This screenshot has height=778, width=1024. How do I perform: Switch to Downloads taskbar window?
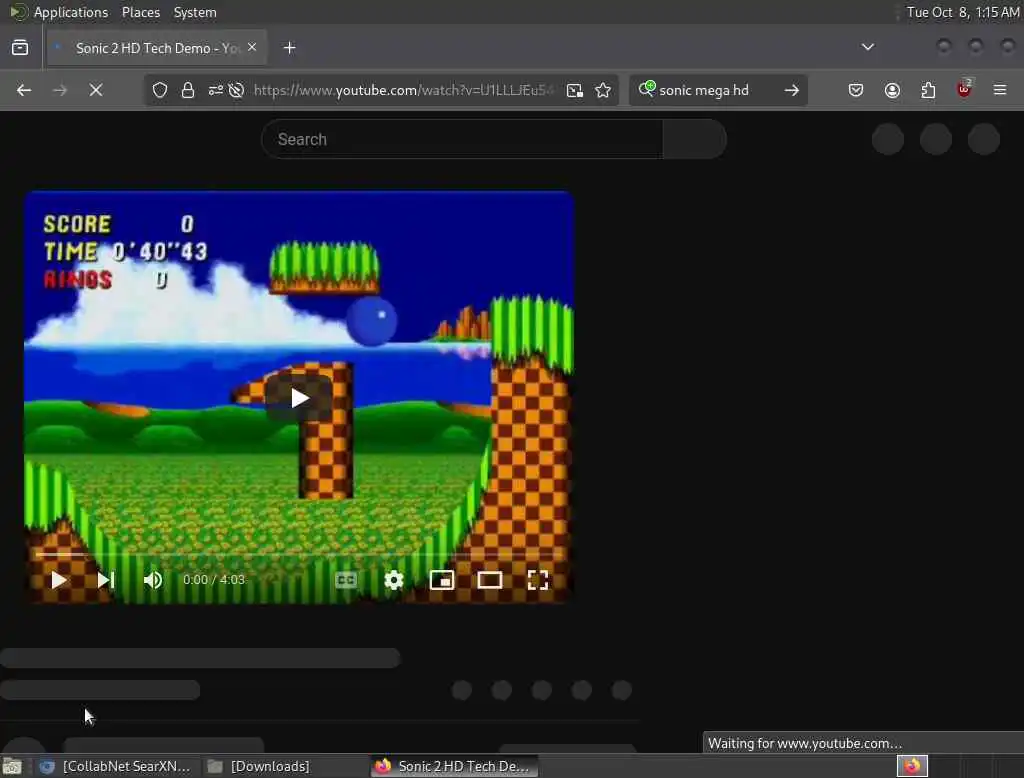(259, 766)
